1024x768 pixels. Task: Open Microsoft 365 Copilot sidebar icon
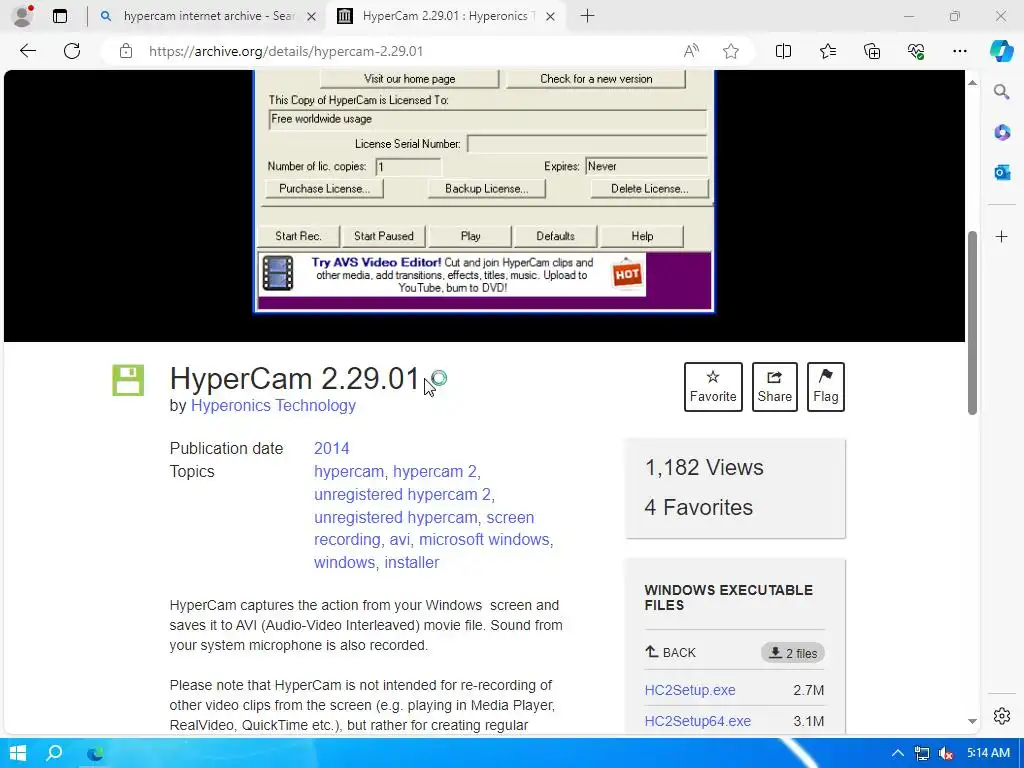coord(1002,133)
